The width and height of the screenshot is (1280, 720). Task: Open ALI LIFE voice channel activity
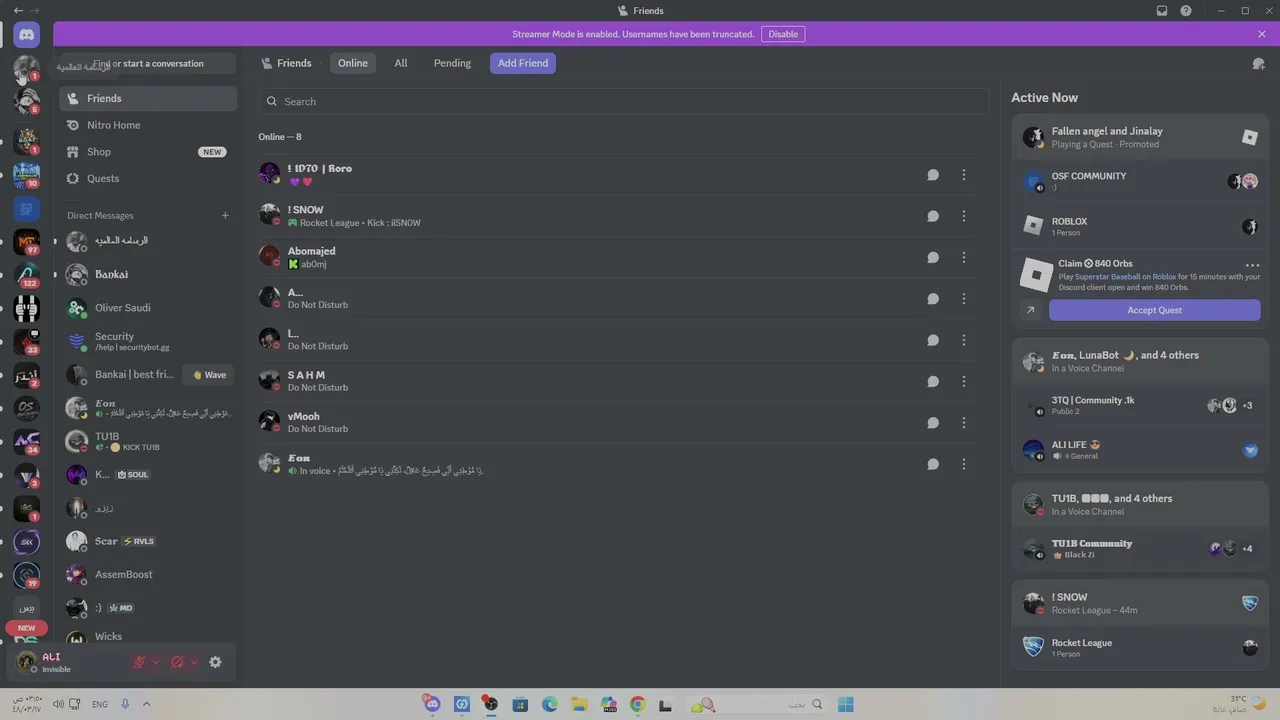tap(1140, 450)
